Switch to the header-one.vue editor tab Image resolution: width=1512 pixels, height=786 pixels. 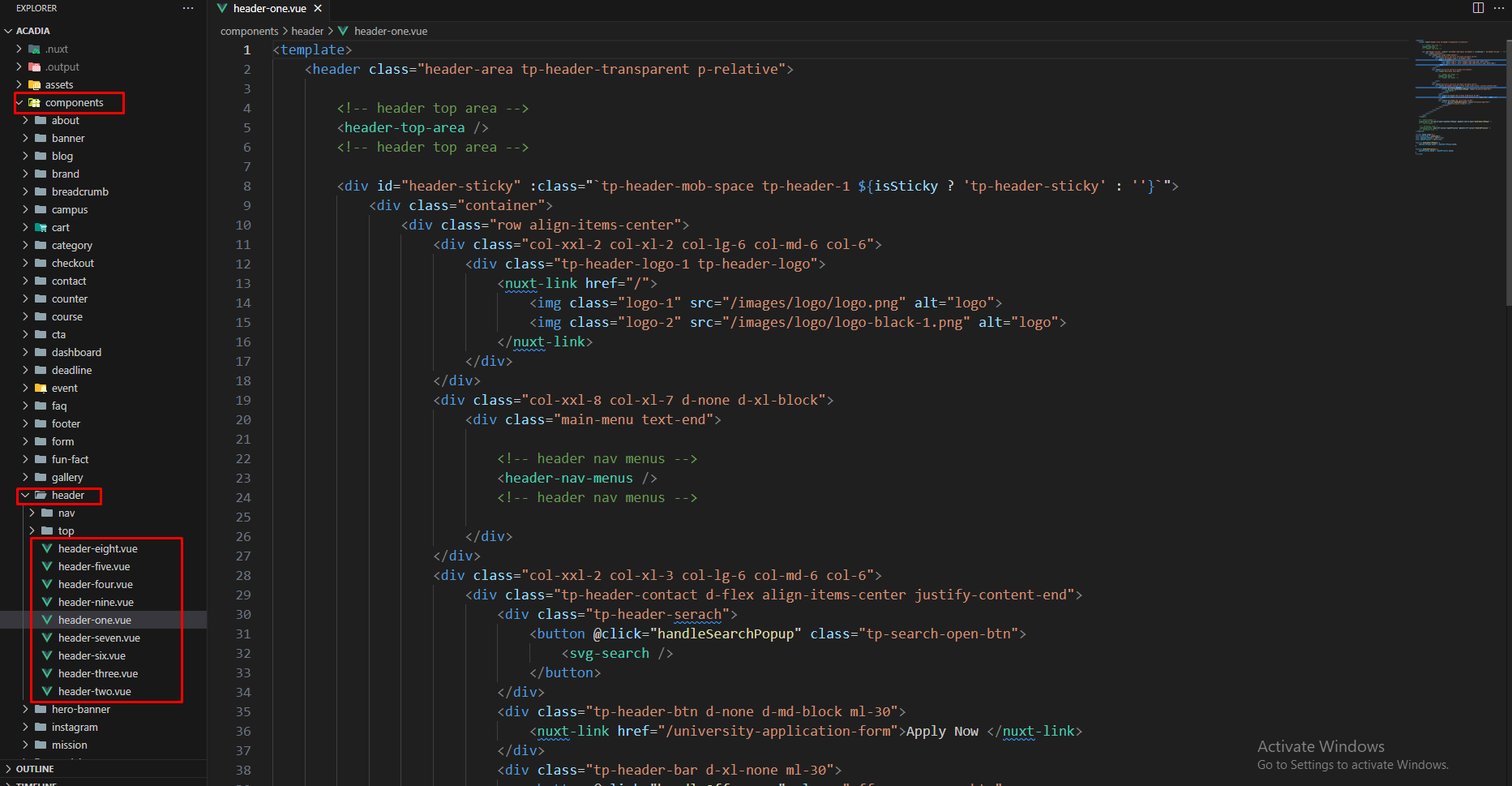[x=269, y=8]
